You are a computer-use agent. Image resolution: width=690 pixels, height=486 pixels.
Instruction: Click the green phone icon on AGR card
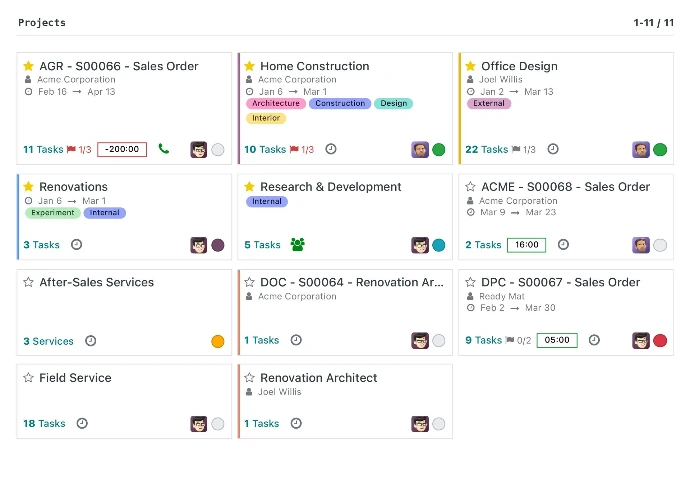click(164, 149)
